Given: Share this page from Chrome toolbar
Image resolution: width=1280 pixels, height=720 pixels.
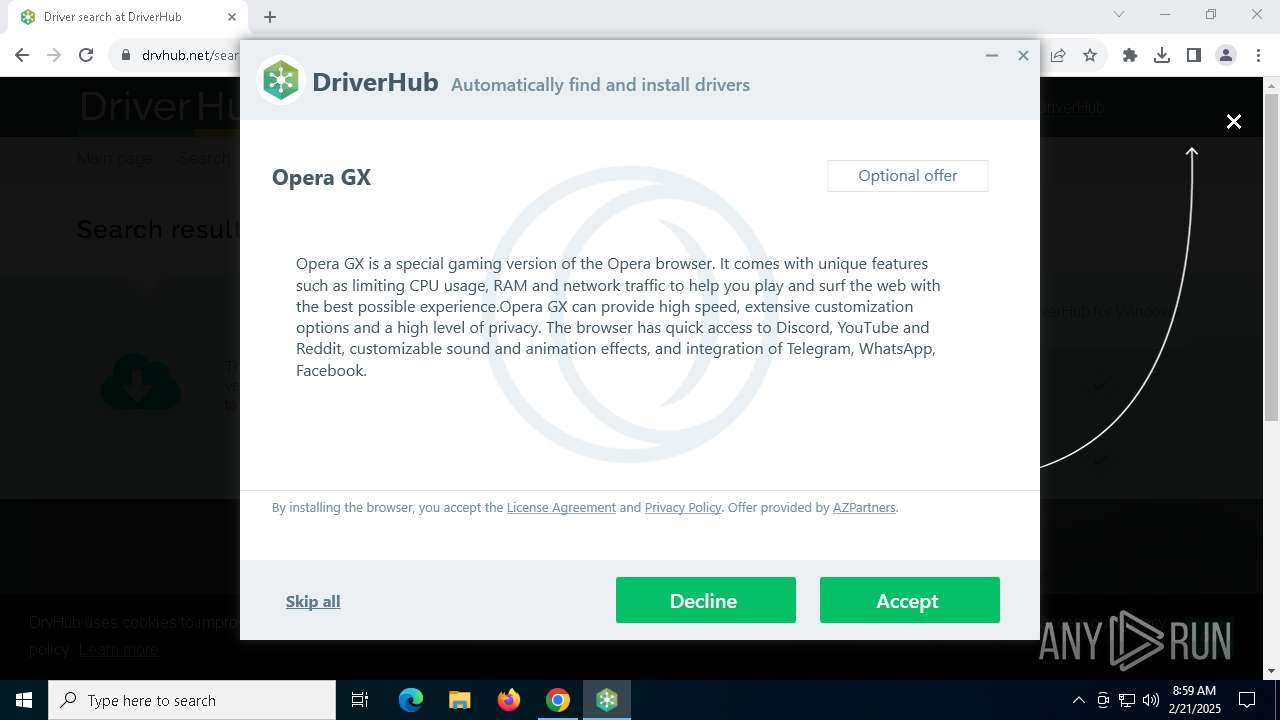Looking at the screenshot, I should pyautogui.click(x=1058, y=55).
